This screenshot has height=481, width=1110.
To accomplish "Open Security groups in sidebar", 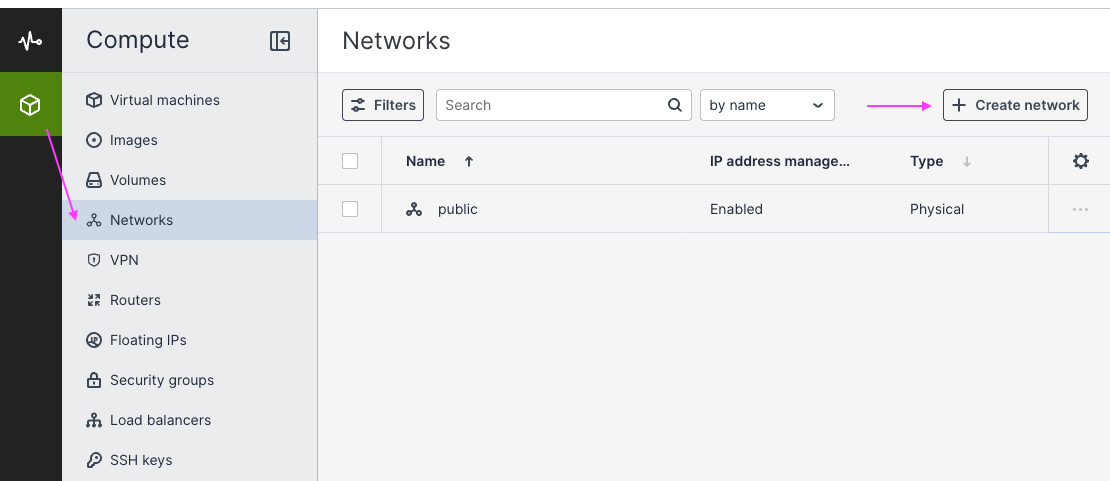I will 161,380.
